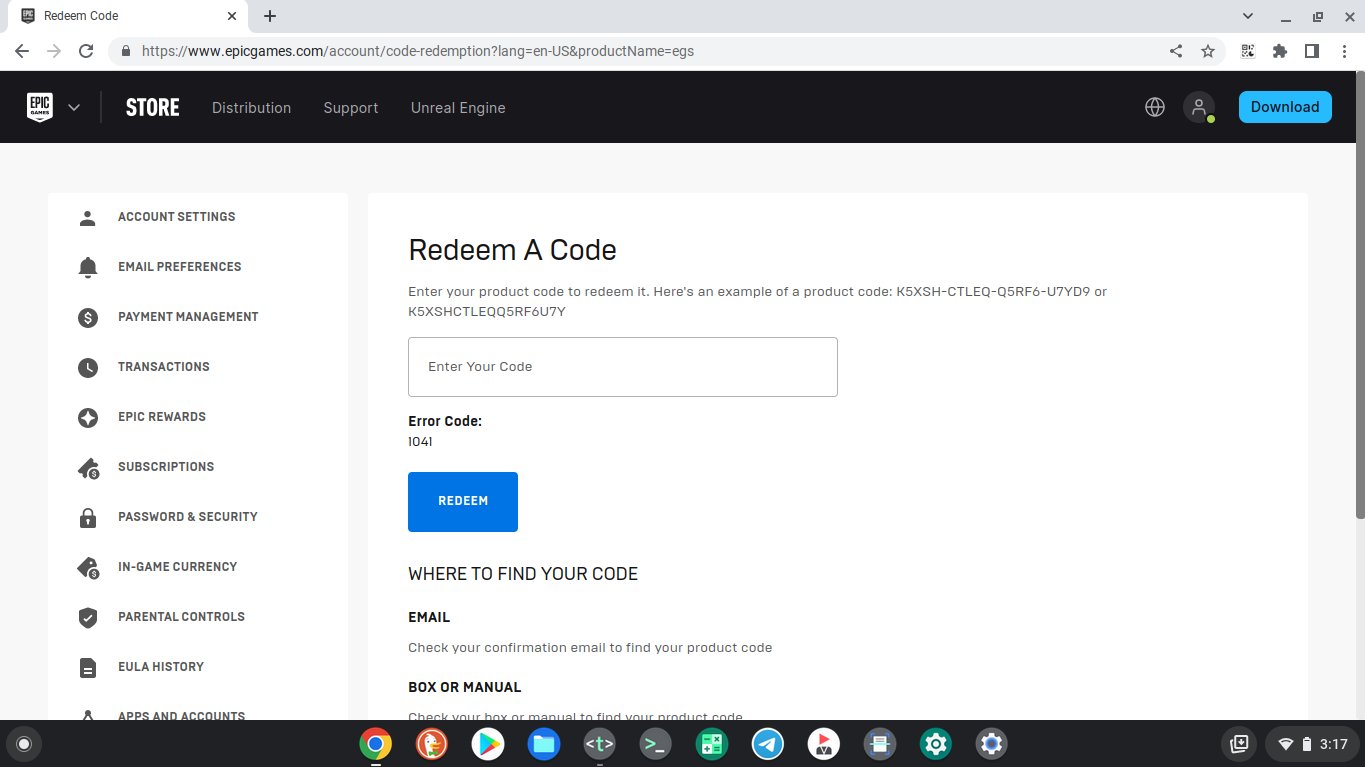Bookmark this page with the star icon
The width and height of the screenshot is (1365, 767).
pyautogui.click(x=1207, y=51)
